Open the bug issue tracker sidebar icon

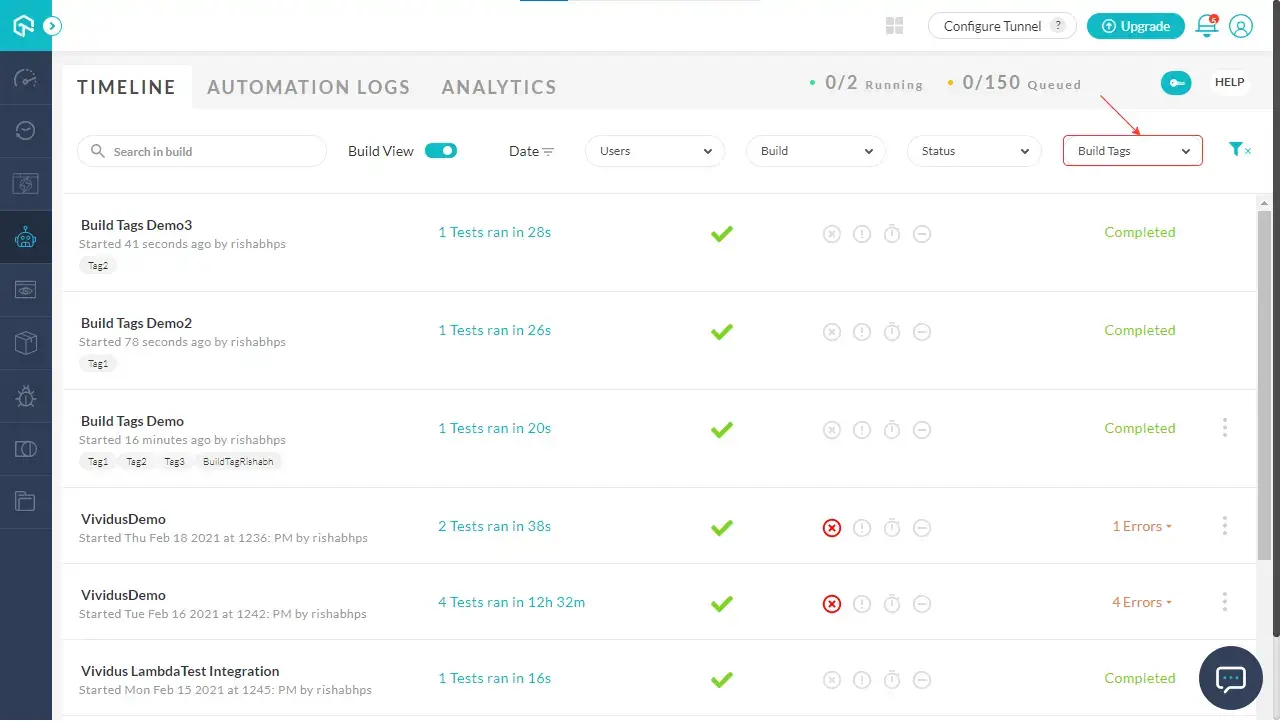point(26,397)
